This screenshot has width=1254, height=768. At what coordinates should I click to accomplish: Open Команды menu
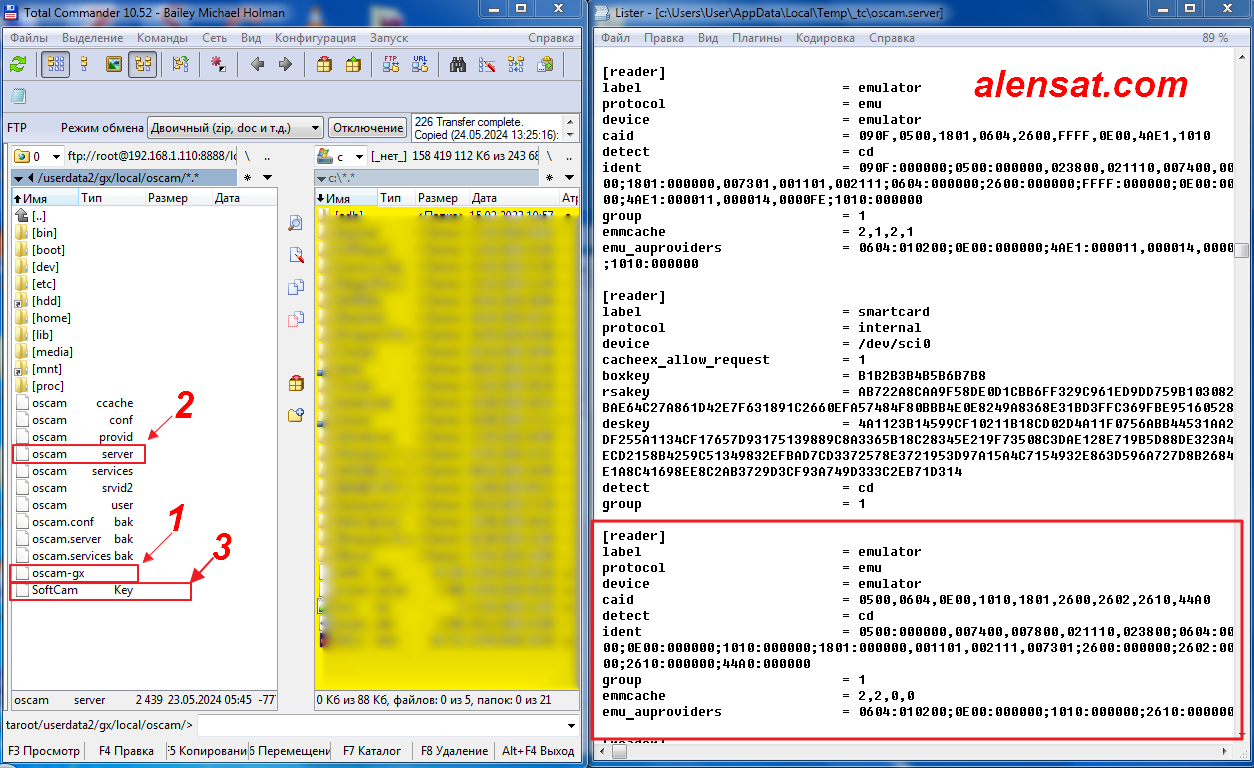[162, 38]
